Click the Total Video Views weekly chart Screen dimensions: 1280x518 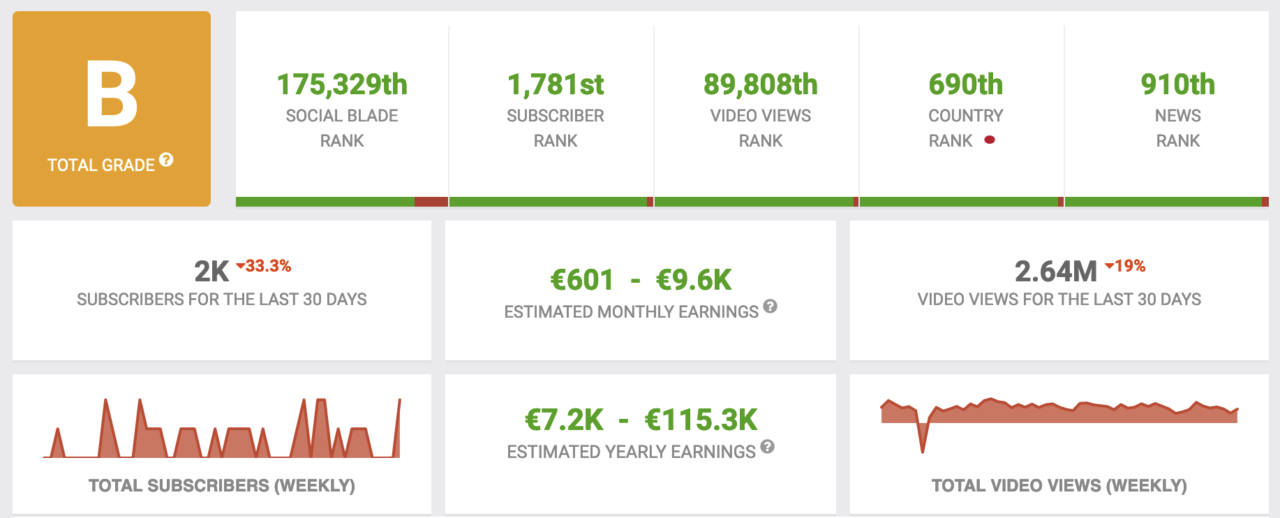pyautogui.click(x=1060, y=425)
